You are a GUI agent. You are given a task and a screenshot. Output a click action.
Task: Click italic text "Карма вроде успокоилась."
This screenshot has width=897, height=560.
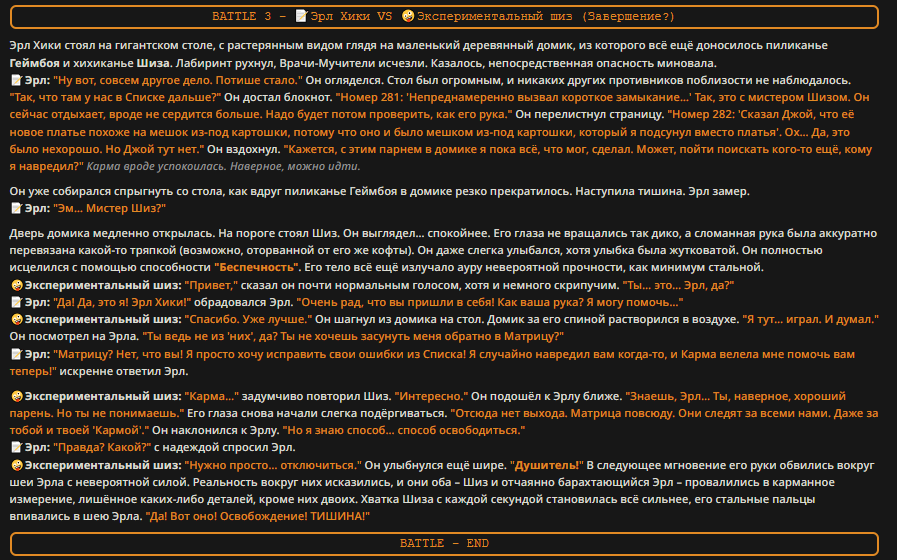(157, 166)
